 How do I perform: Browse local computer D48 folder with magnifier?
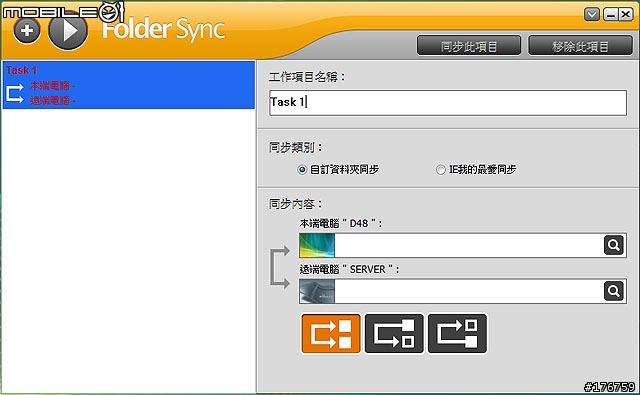tap(613, 245)
